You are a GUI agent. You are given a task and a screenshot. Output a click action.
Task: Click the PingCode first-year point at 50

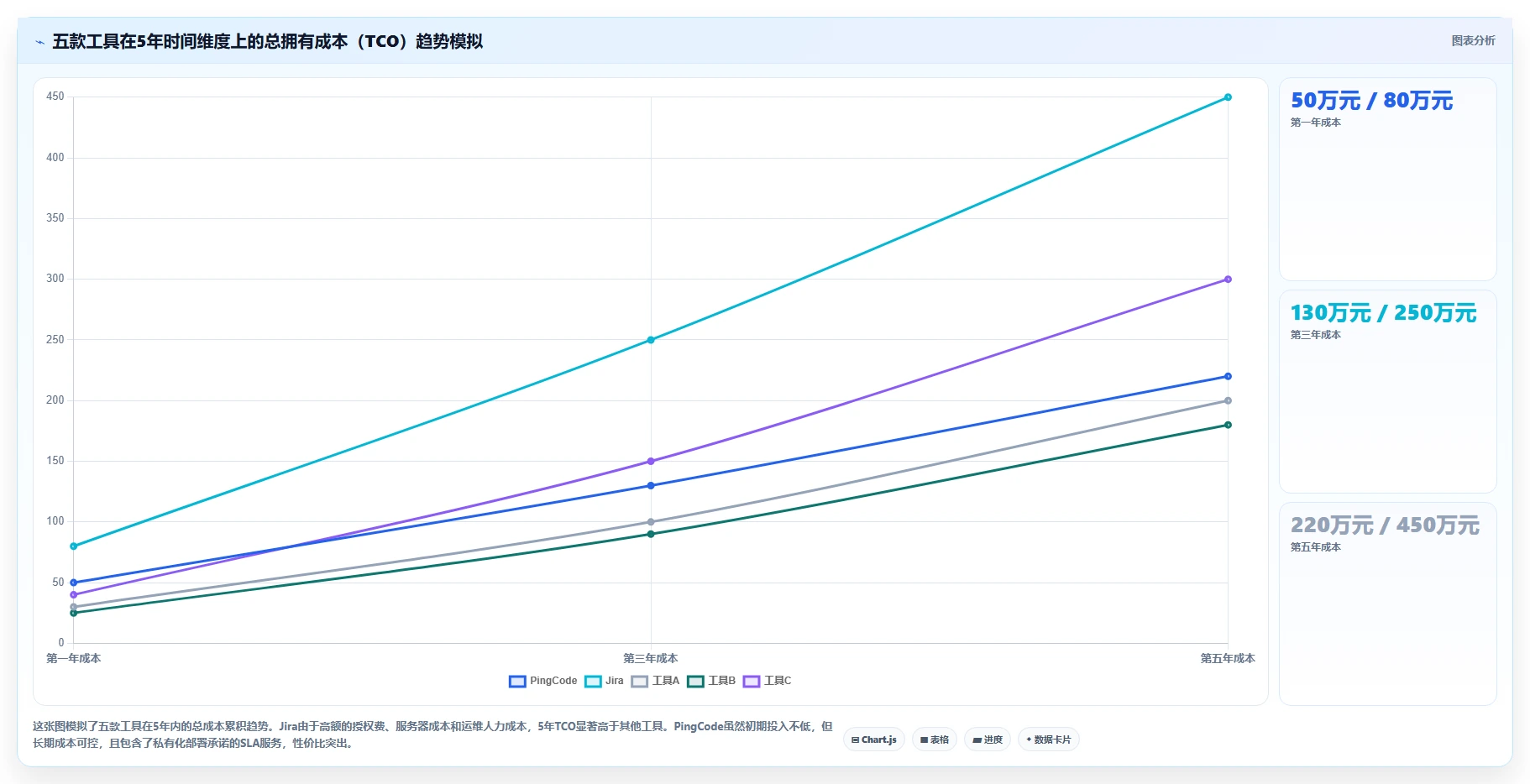(74, 583)
